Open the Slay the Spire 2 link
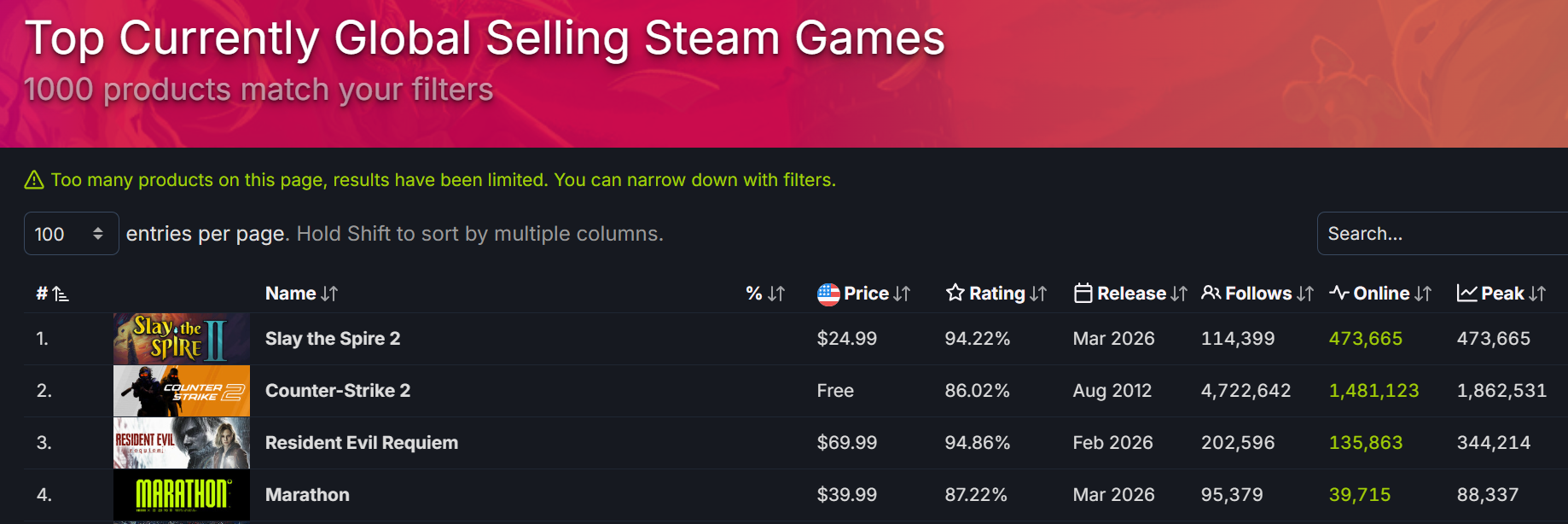The height and width of the screenshot is (524, 1568). [333, 339]
